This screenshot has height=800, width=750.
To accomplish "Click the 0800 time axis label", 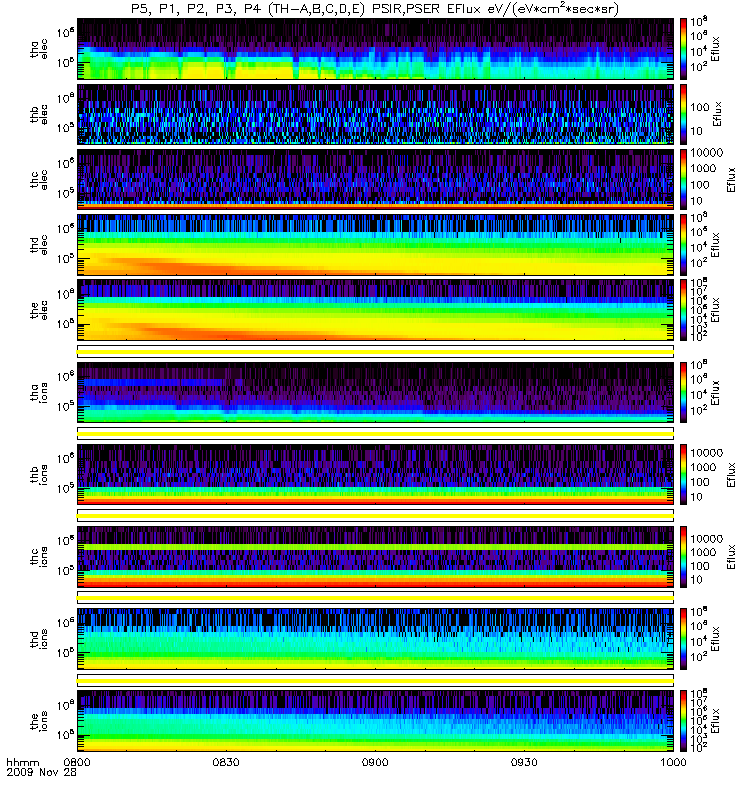I will pyautogui.click(x=77, y=762).
